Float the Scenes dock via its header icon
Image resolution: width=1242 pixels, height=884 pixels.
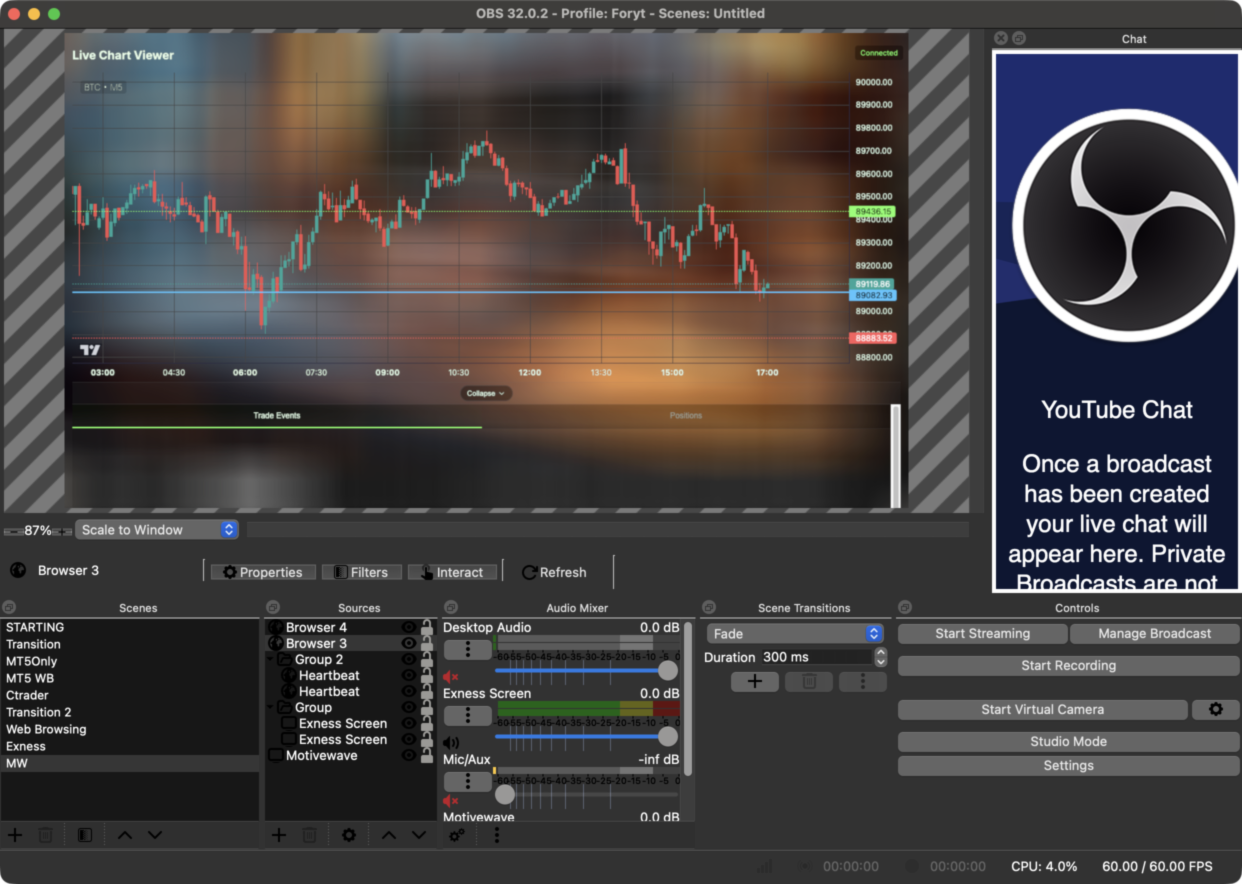pos(8,607)
